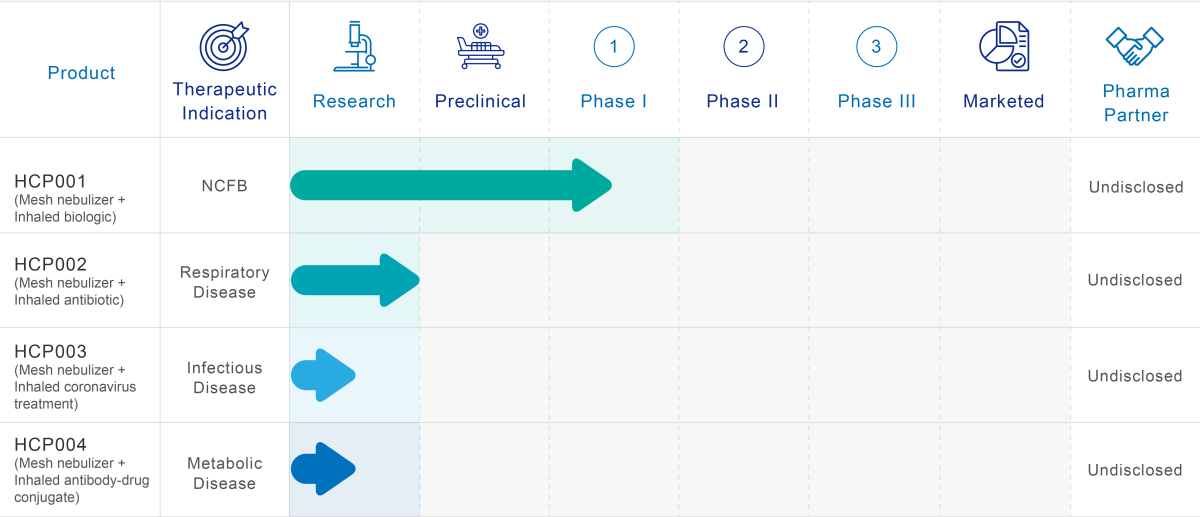
Task: Click the hospital bed Preclinical icon
Action: [x=481, y=47]
